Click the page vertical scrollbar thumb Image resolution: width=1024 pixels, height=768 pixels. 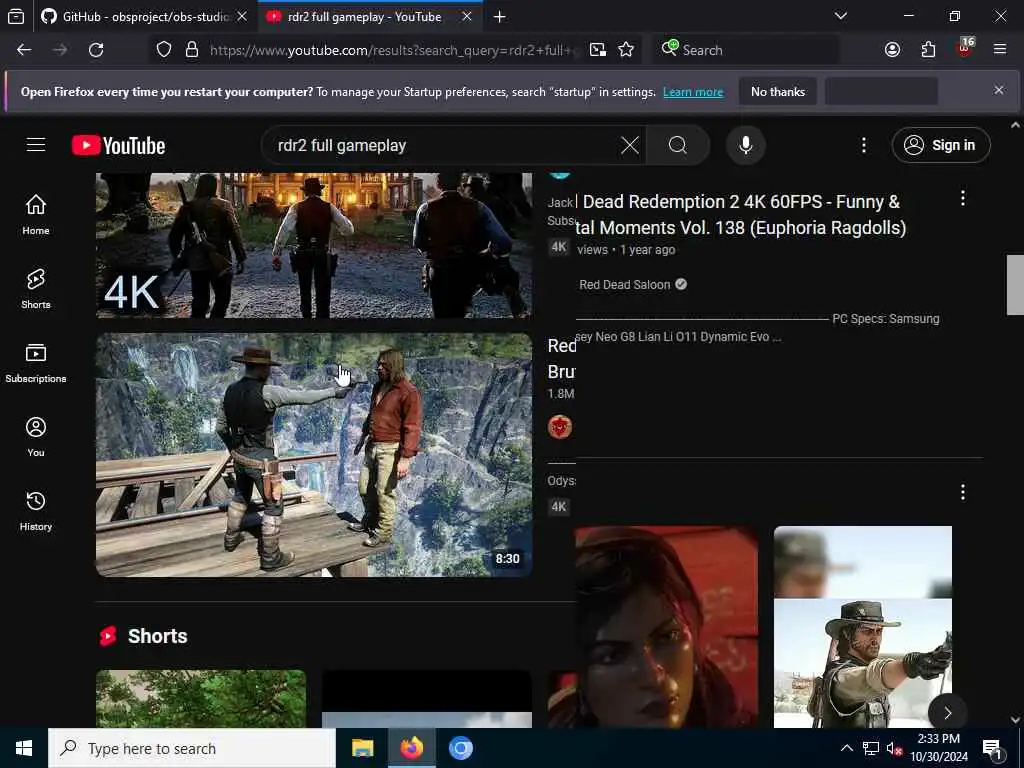1015,285
